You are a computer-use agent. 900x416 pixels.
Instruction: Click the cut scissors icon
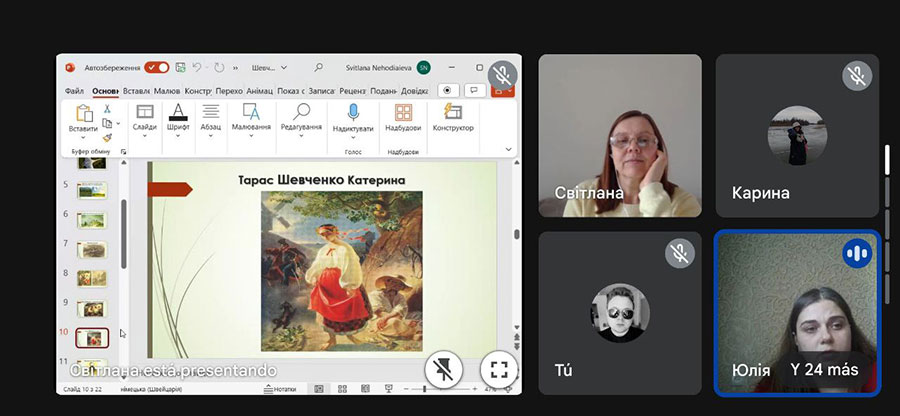tap(107, 109)
